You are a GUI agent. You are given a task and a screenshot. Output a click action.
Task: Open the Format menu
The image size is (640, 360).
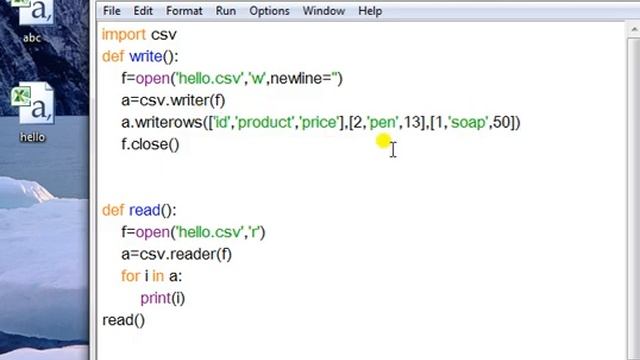[184, 11]
